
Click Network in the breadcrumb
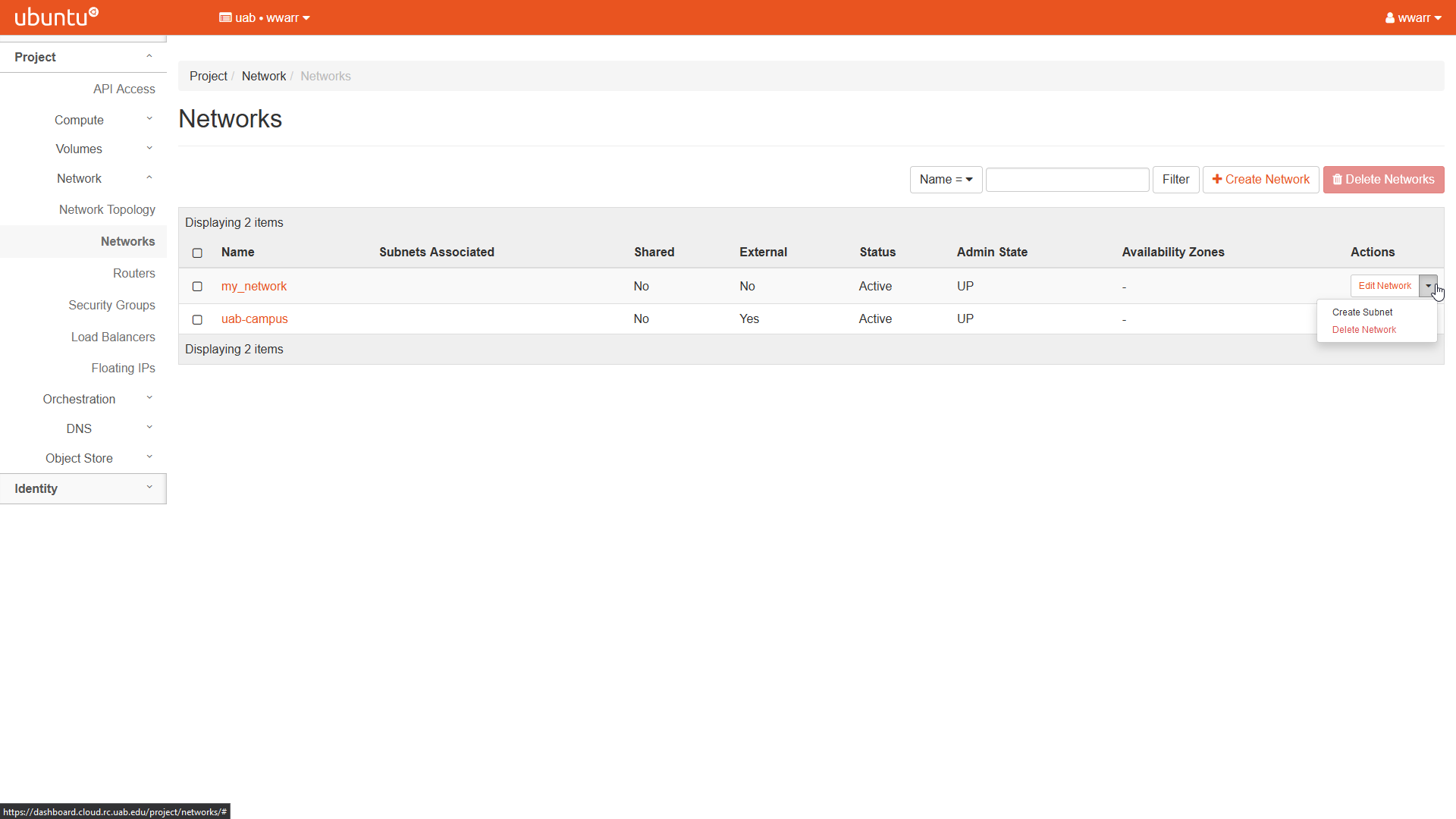[263, 76]
